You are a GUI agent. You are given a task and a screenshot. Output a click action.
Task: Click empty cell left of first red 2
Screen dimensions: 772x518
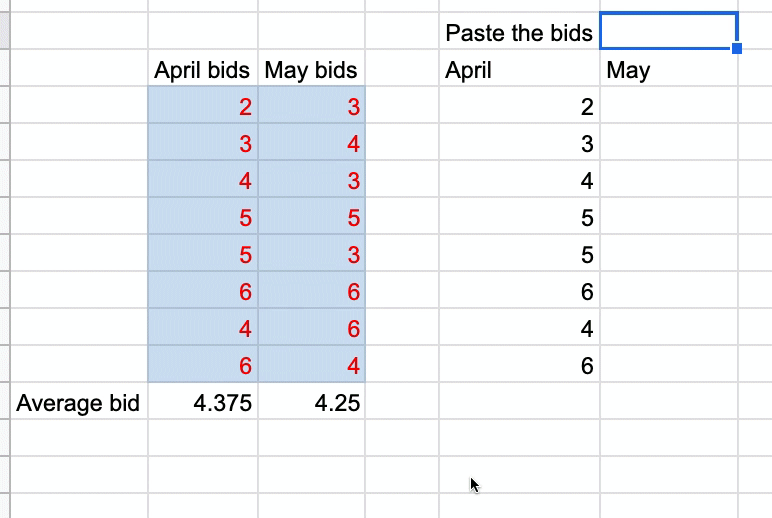[78, 107]
